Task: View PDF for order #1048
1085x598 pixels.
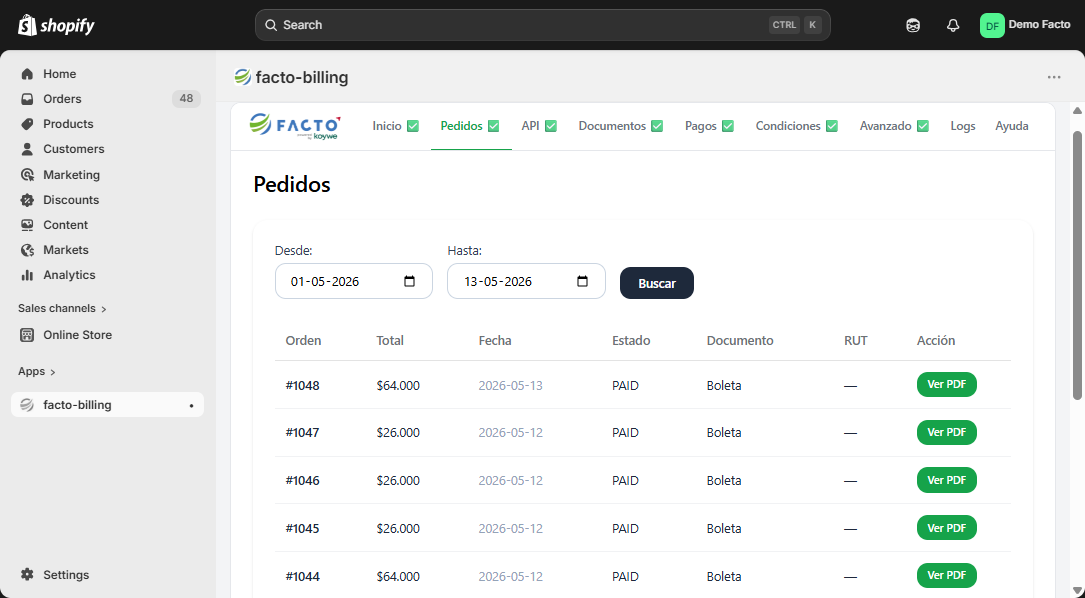Action: [x=947, y=385]
